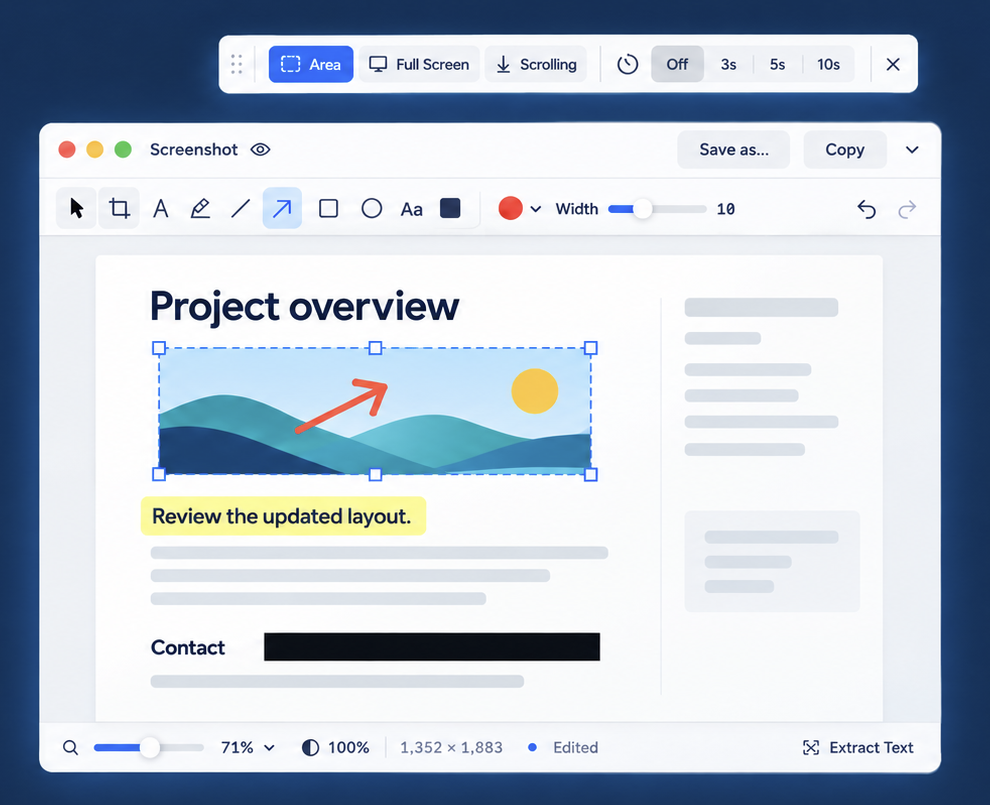Select the Ellipse shape tool
The image size is (990, 805).
[372, 208]
